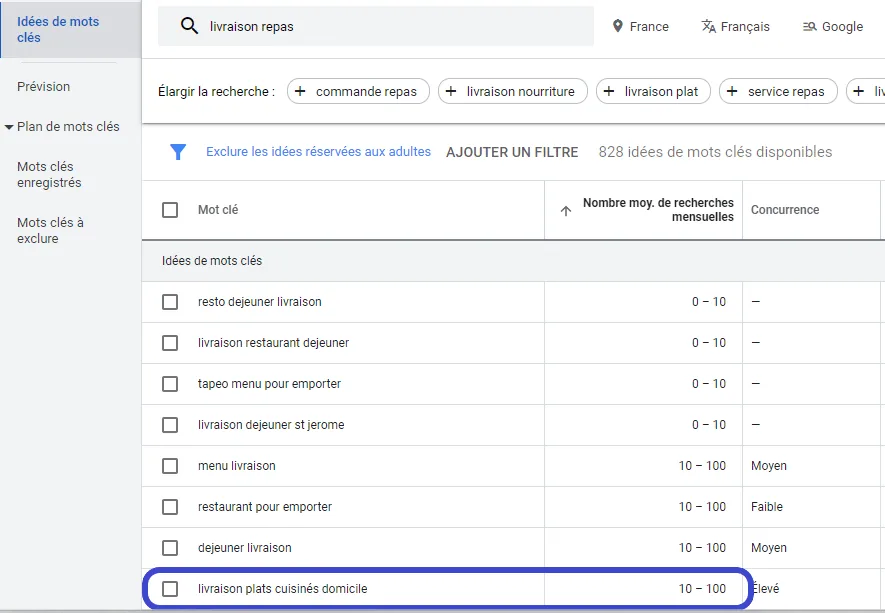
Task: Add suggestion 'livraison plat' to search
Action: click(x=653, y=91)
